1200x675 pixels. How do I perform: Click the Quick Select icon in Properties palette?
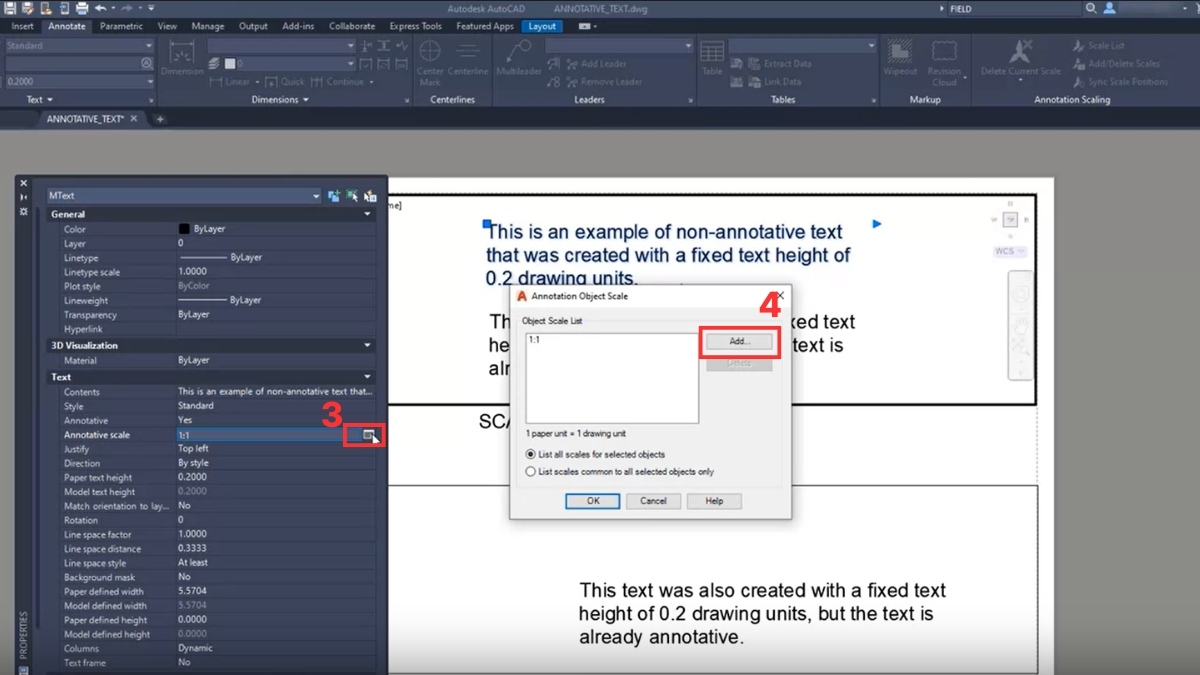370,196
